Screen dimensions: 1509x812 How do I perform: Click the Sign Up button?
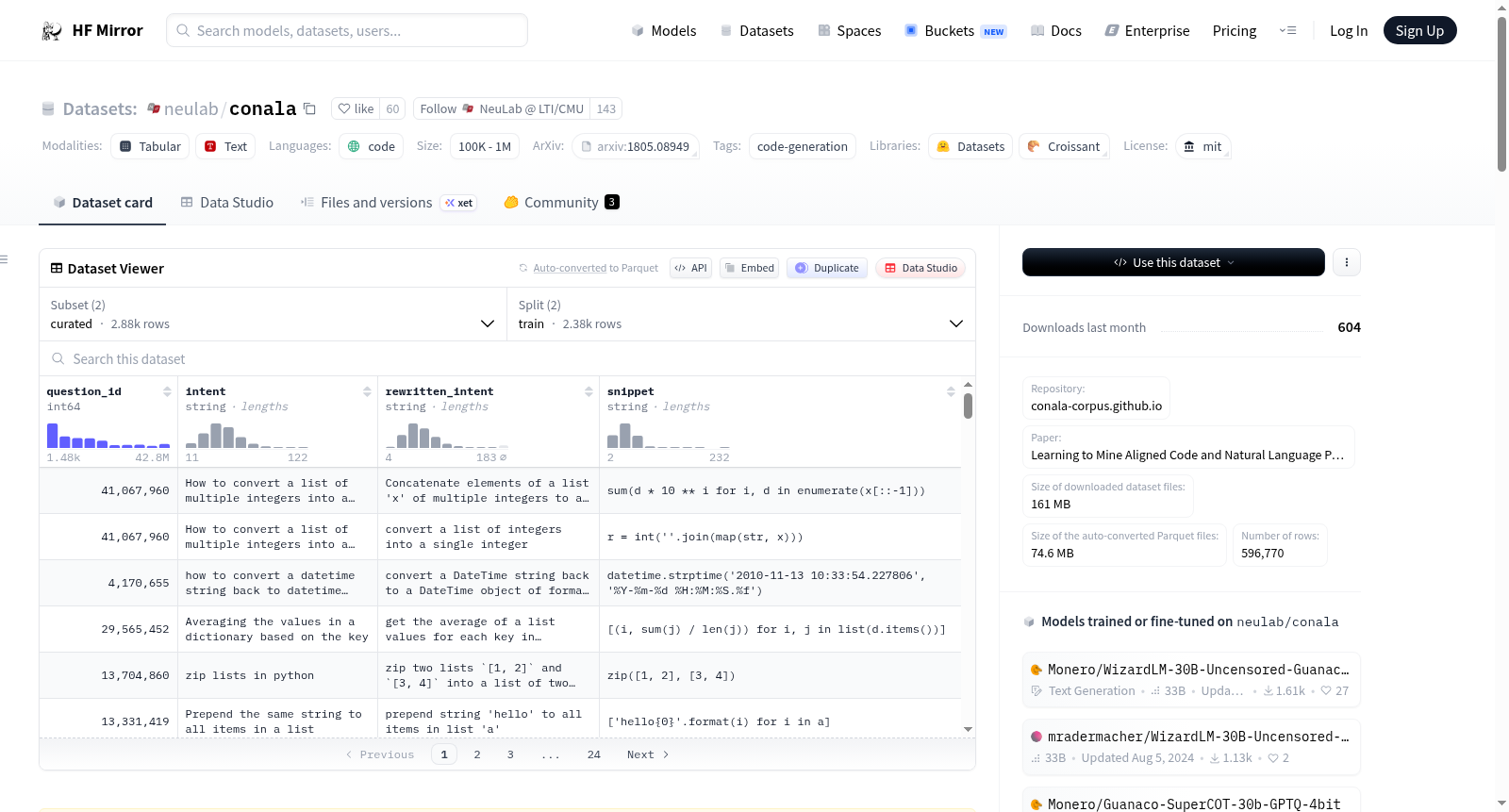(1419, 31)
